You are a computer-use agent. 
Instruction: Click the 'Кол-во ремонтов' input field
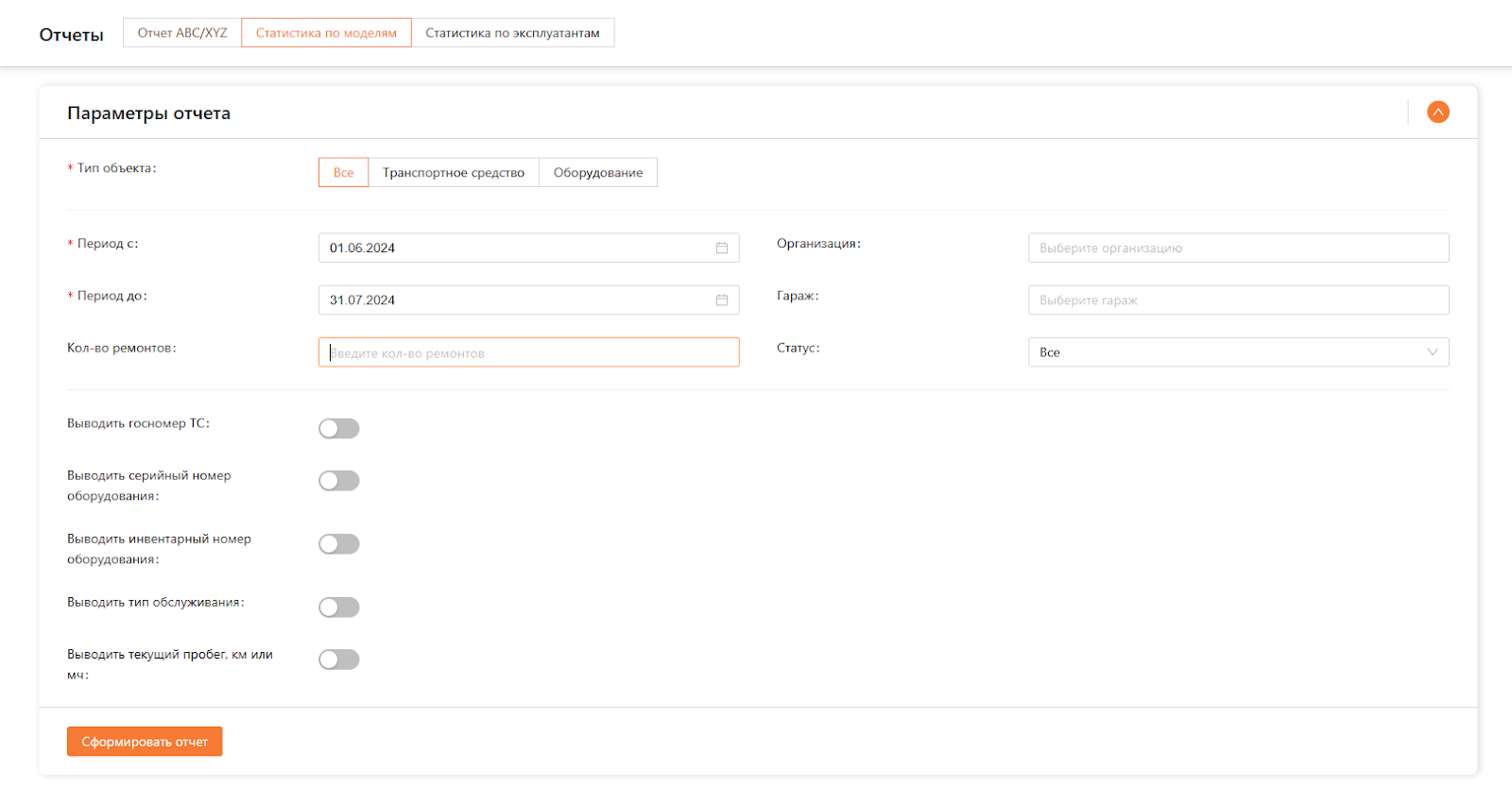528,352
